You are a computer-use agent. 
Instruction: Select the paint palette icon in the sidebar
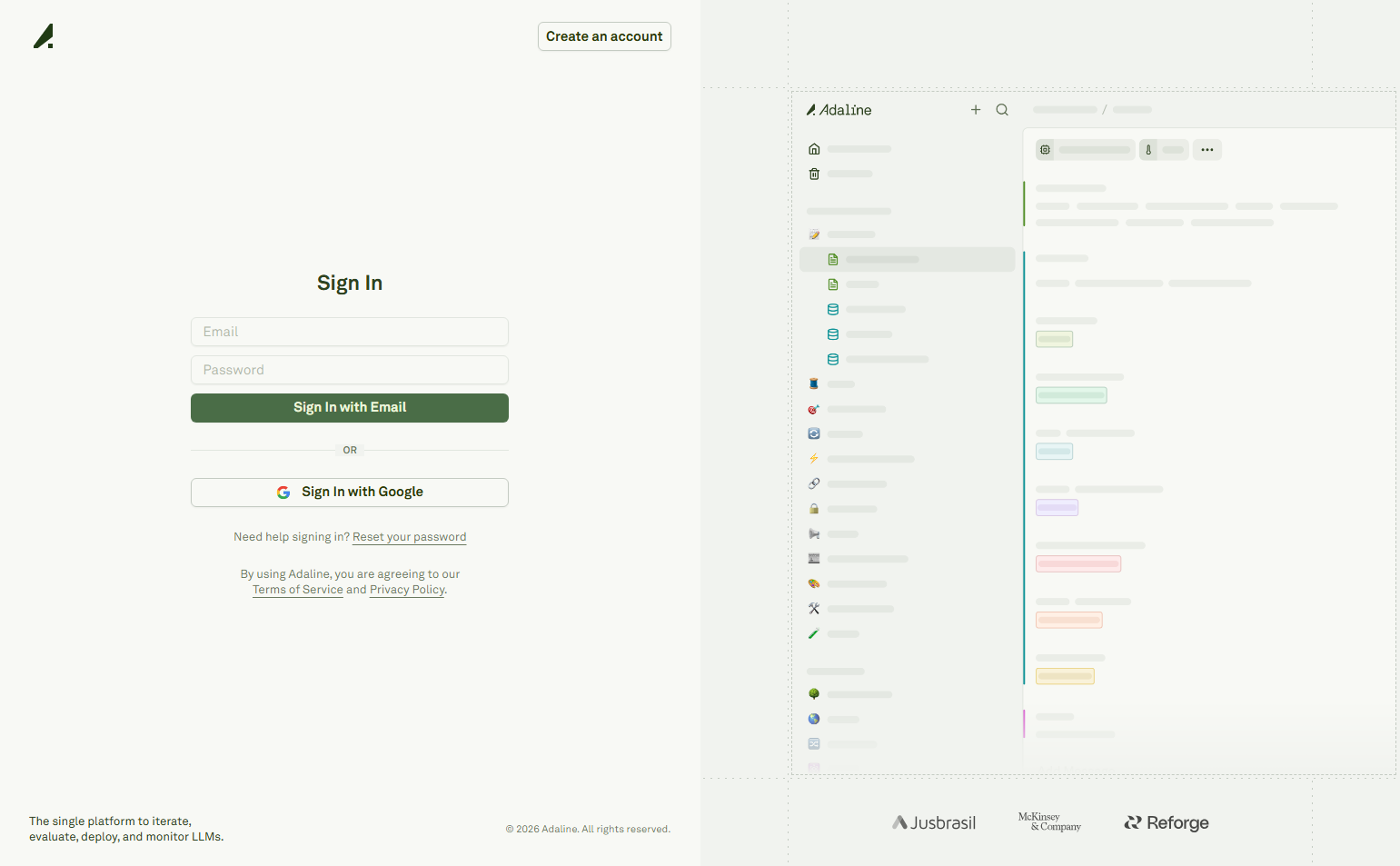[x=814, y=583]
